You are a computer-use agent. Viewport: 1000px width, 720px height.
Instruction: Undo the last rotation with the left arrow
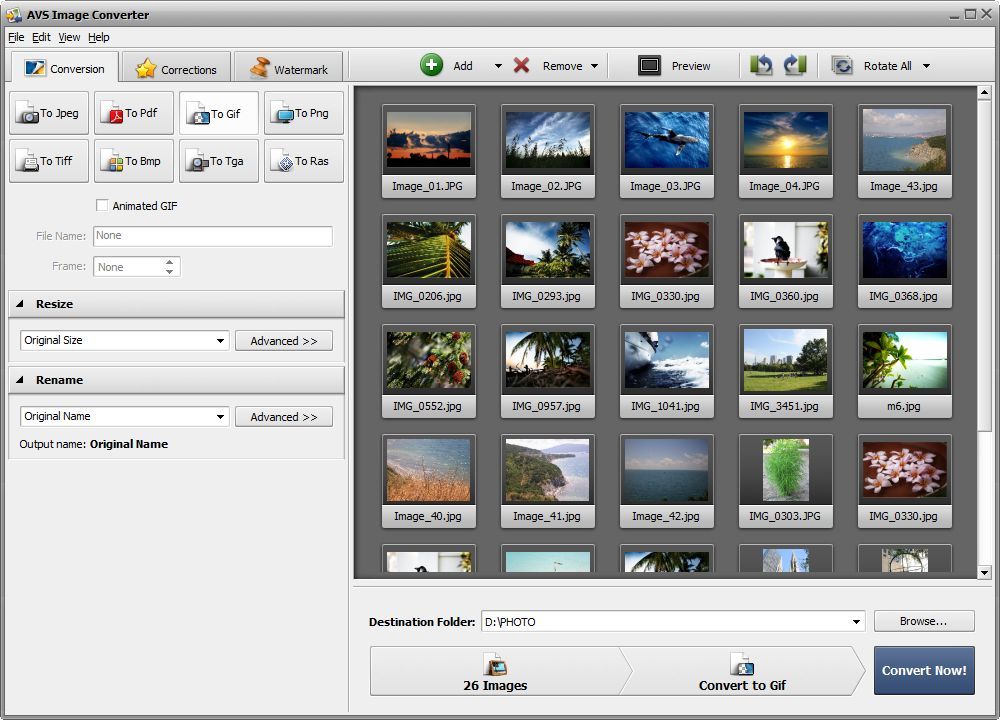[761, 64]
